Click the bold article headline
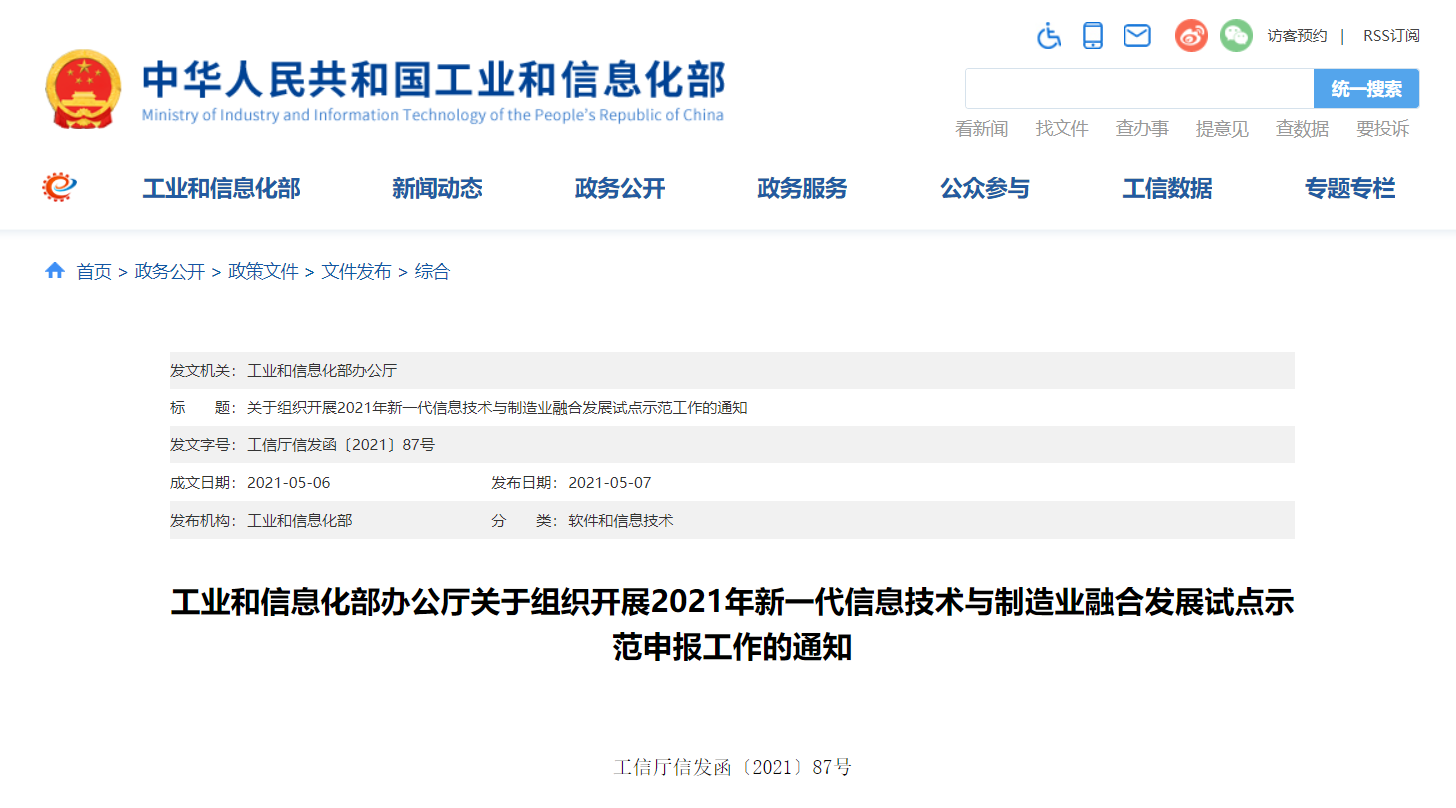 732,625
